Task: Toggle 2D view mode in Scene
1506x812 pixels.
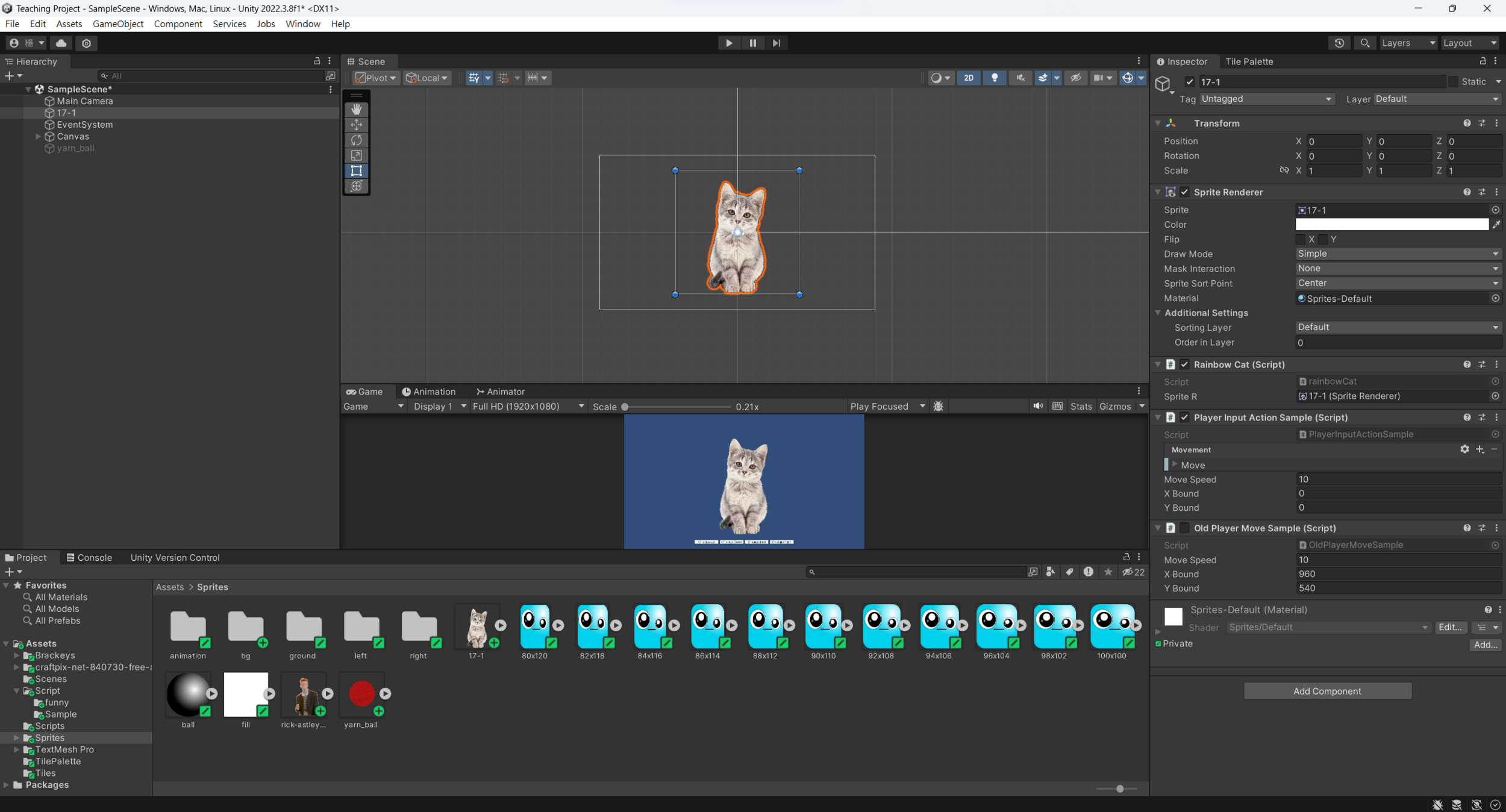Action: click(x=968, y=78)
